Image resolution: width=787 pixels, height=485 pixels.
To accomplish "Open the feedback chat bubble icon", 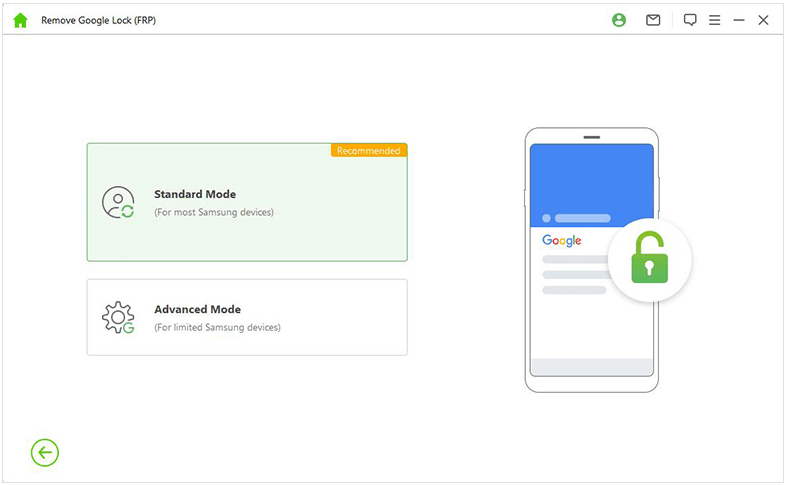I will click(690, 20).
